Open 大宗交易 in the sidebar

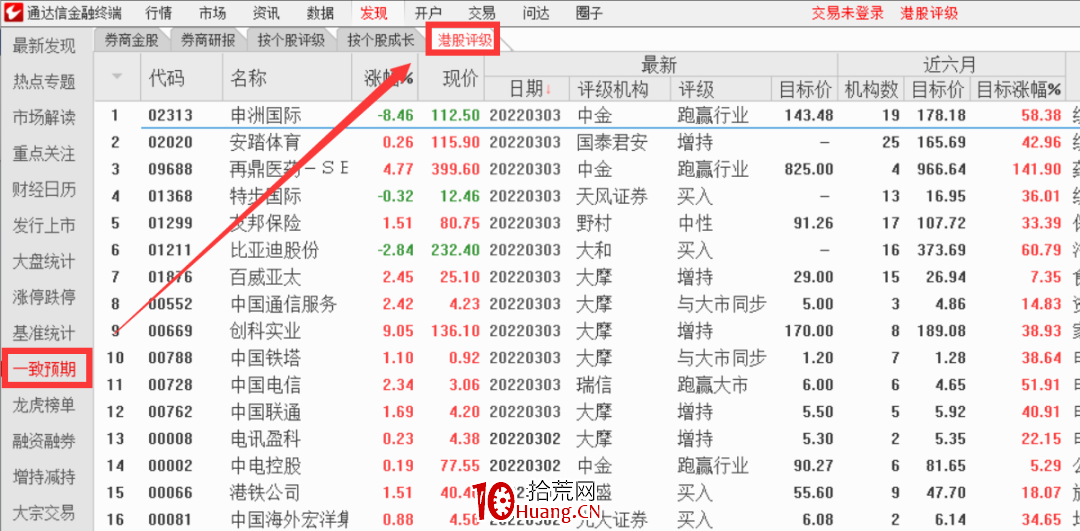tap(44, 512)
